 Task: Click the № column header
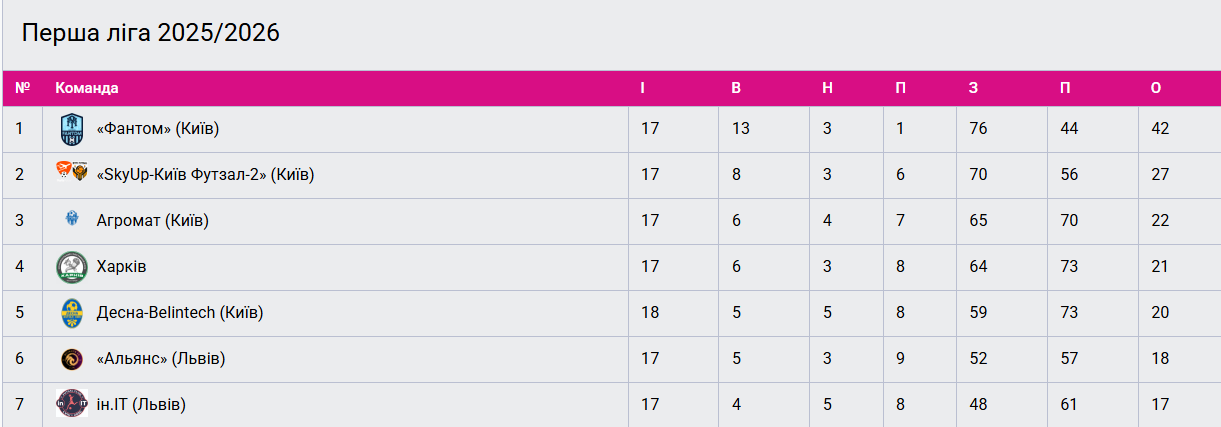[22, 88]
